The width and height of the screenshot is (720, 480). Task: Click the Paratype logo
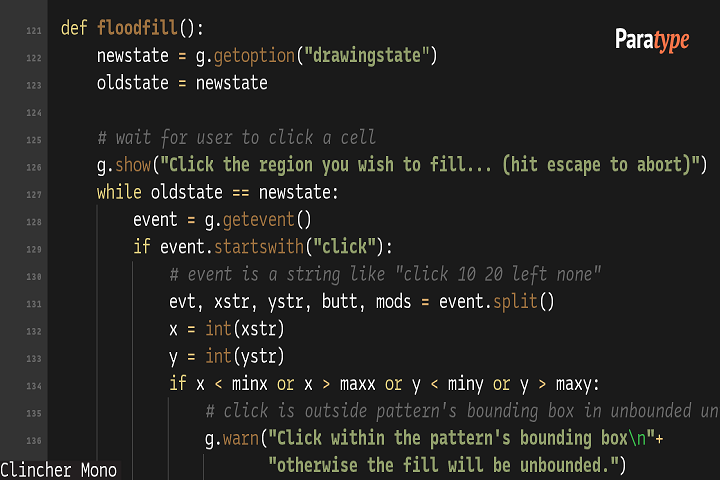click(x=651, y=41)
